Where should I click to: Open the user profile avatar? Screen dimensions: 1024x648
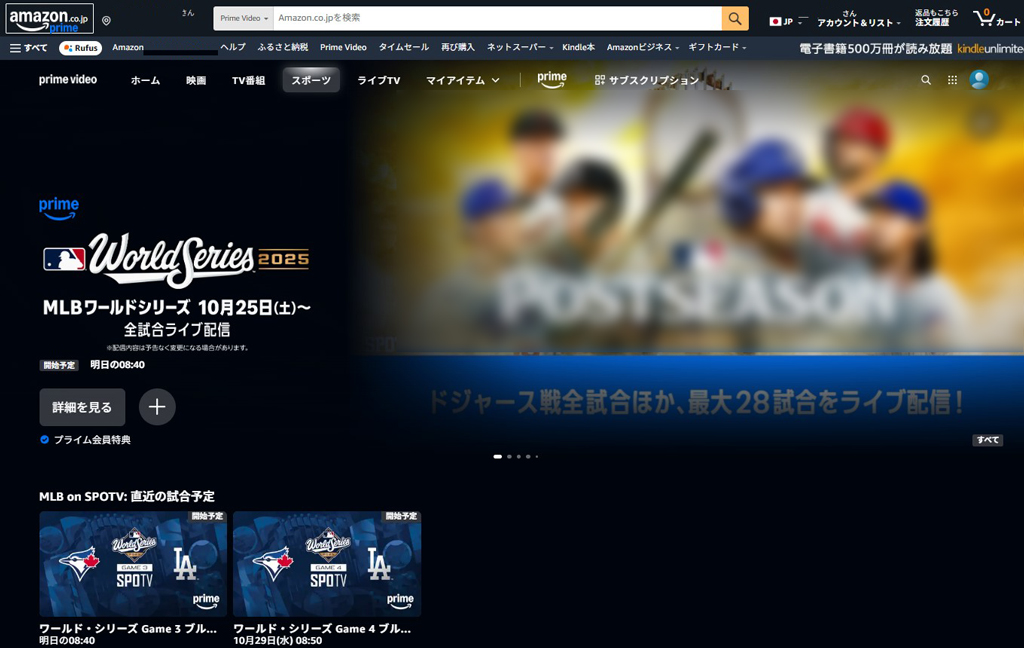click(x=979, y=80)
